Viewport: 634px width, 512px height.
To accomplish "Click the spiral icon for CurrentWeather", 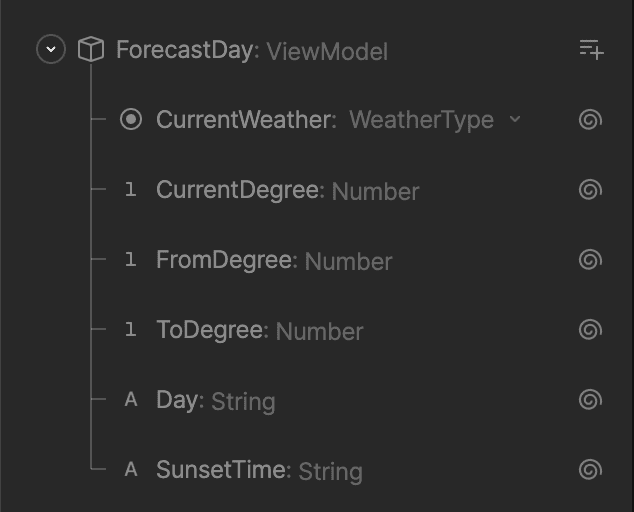I will click(x=590, y=120).
